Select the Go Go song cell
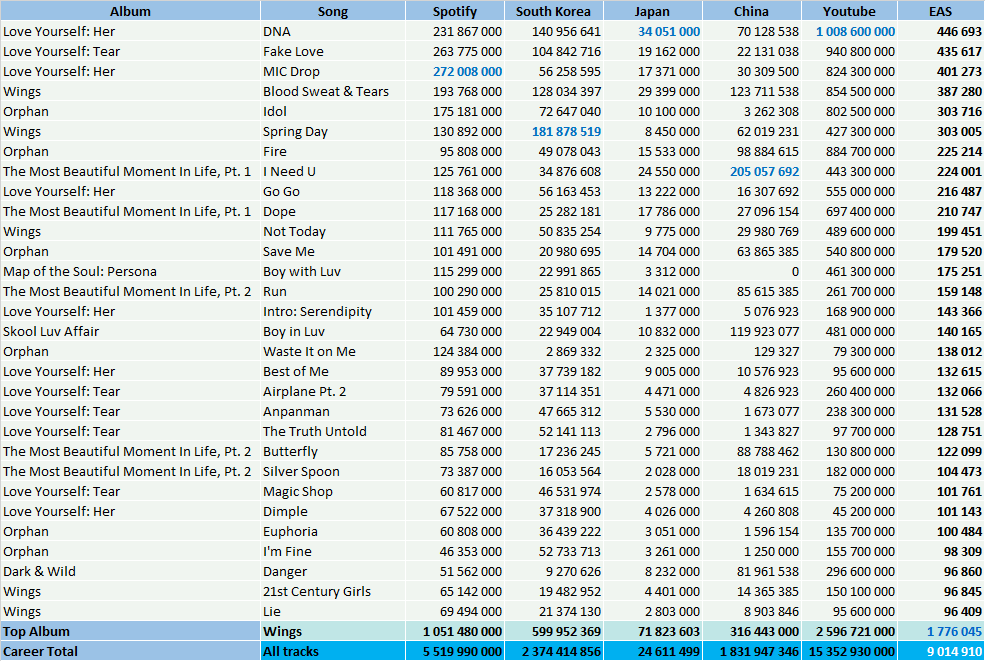Image resolution: width=985 pixels, height=661 pixels. pos(332,192)
